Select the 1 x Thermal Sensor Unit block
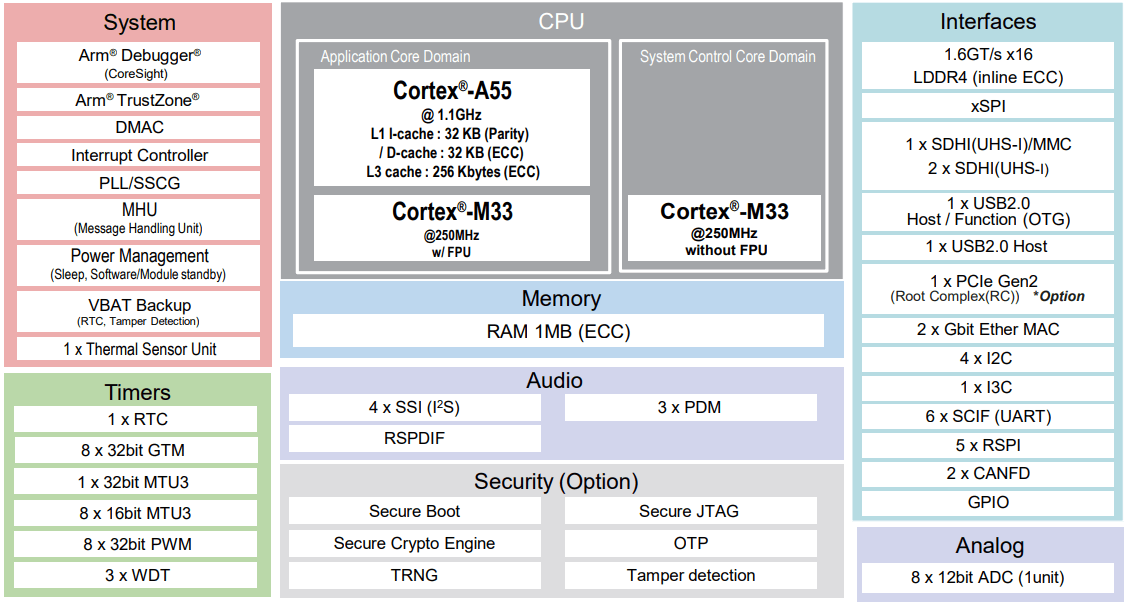Viewport: 1129px width, 606px height. (x=138, y=350)
